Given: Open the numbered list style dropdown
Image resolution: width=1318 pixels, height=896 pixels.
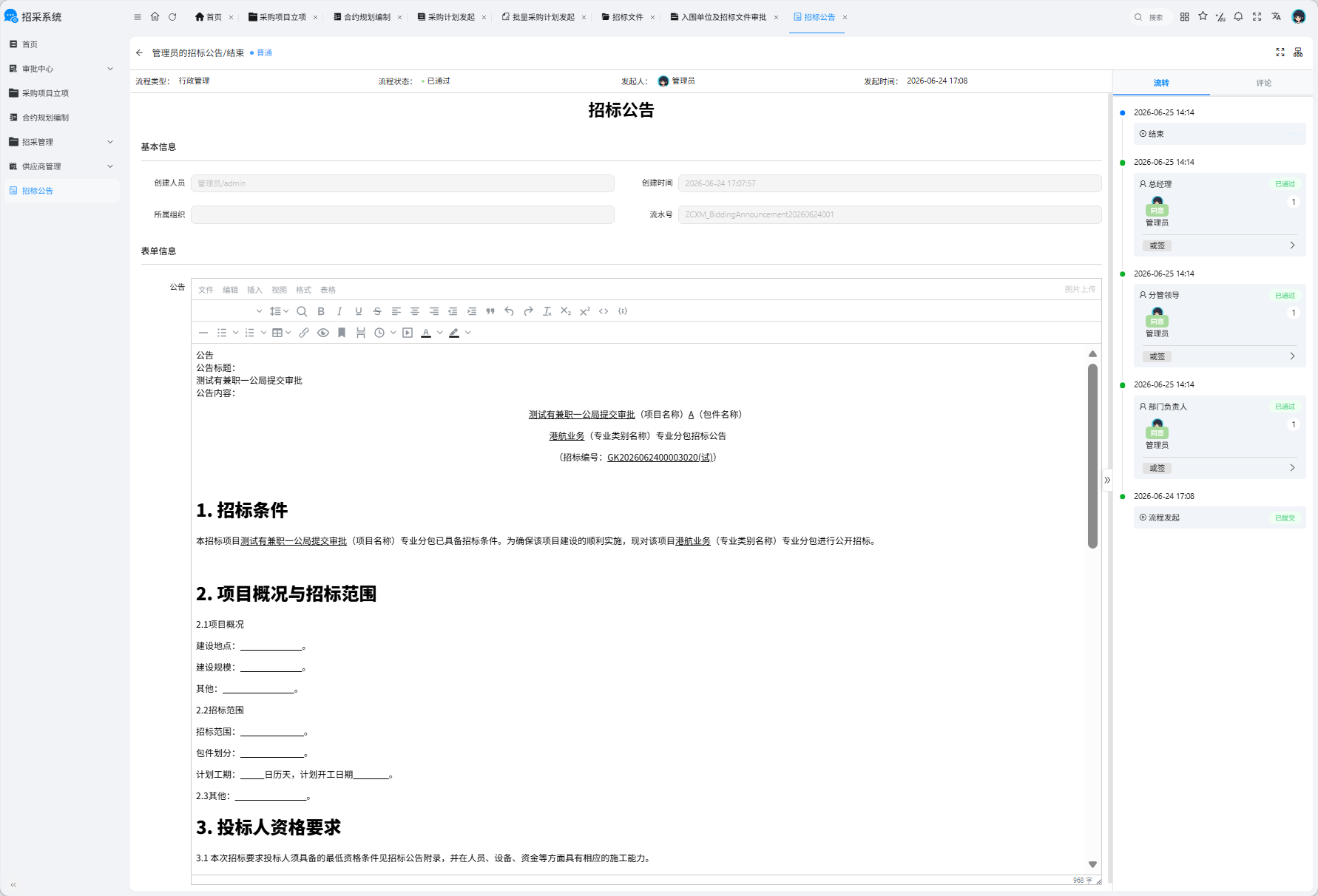Looking at the screenshot, I should pos(263,333).
